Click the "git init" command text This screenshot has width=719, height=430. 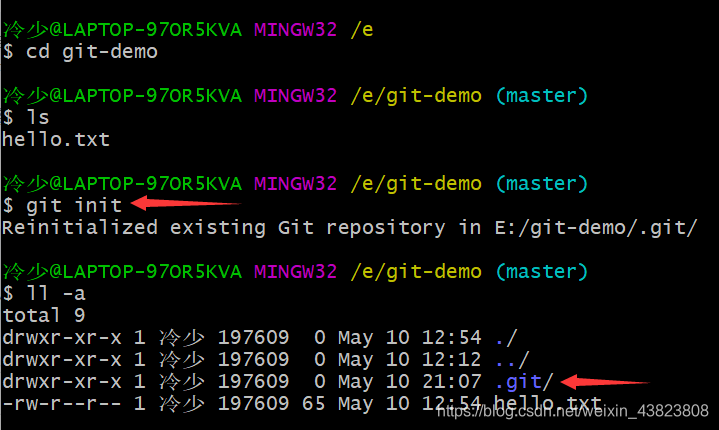[74, 205]
